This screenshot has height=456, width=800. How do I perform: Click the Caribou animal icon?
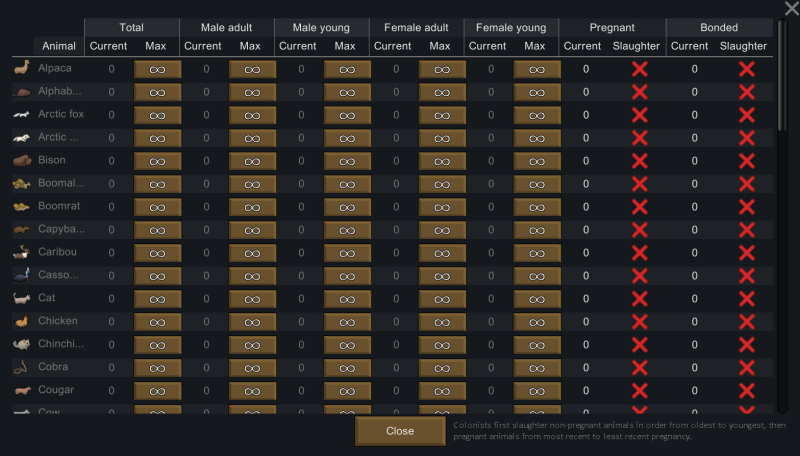[21, 252]
